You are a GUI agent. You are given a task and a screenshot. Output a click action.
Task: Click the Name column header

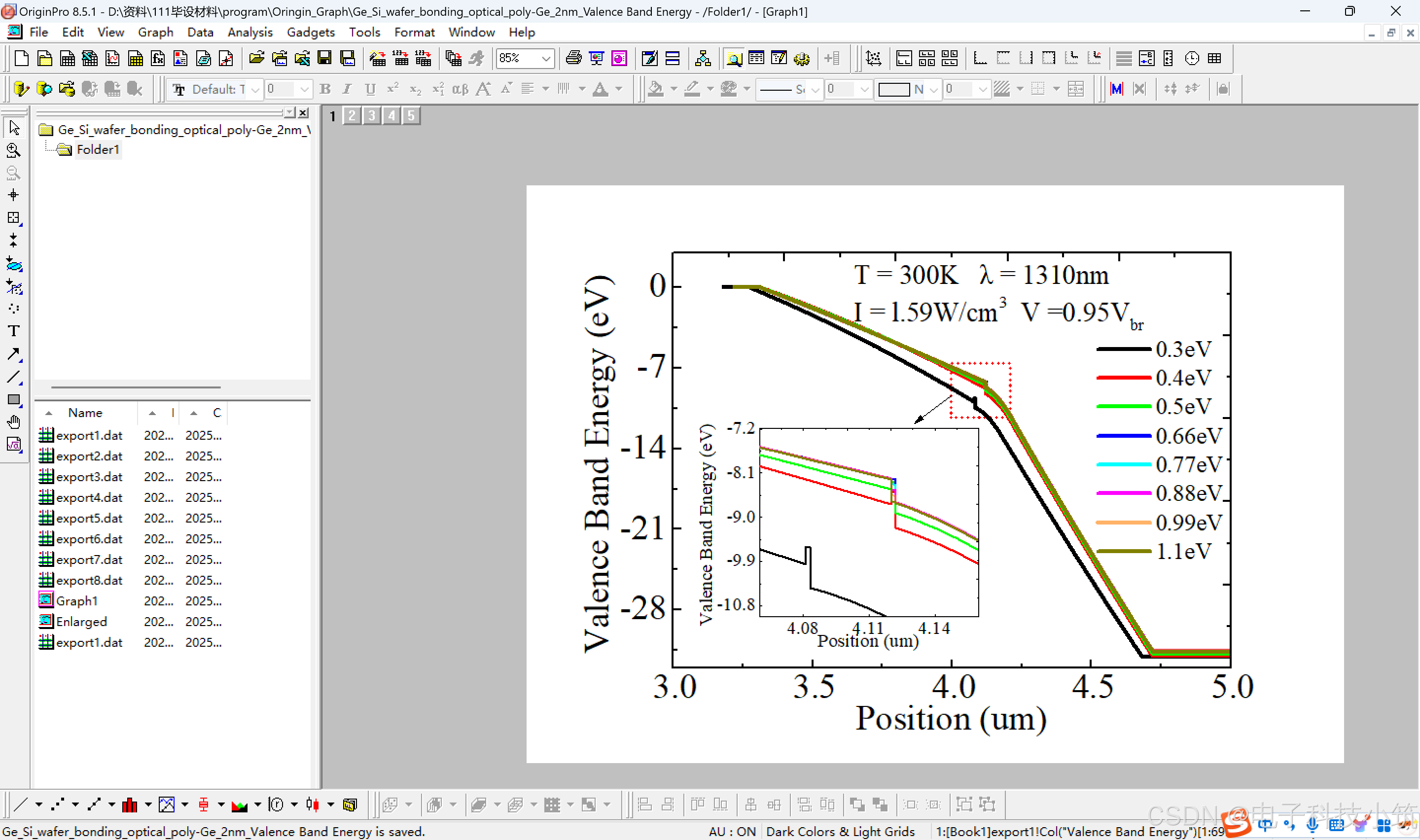click(85, 413)
